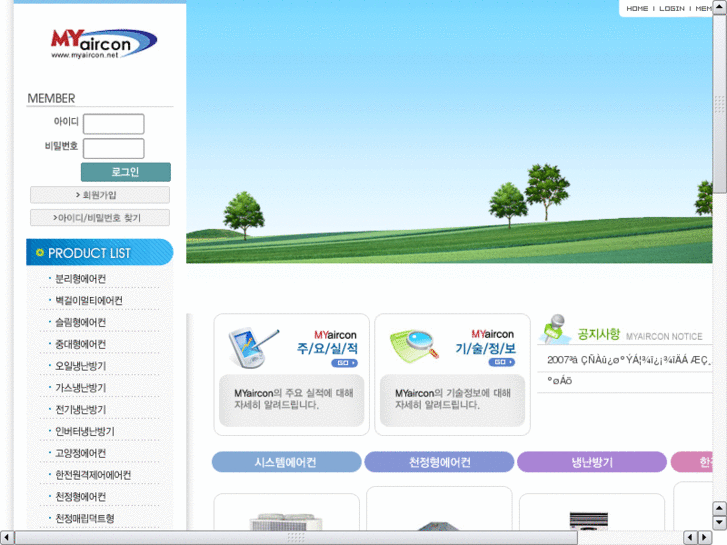Click the 로그인 button
The image size is (727, 545).
pyautogui.click(x=126, y=172)
